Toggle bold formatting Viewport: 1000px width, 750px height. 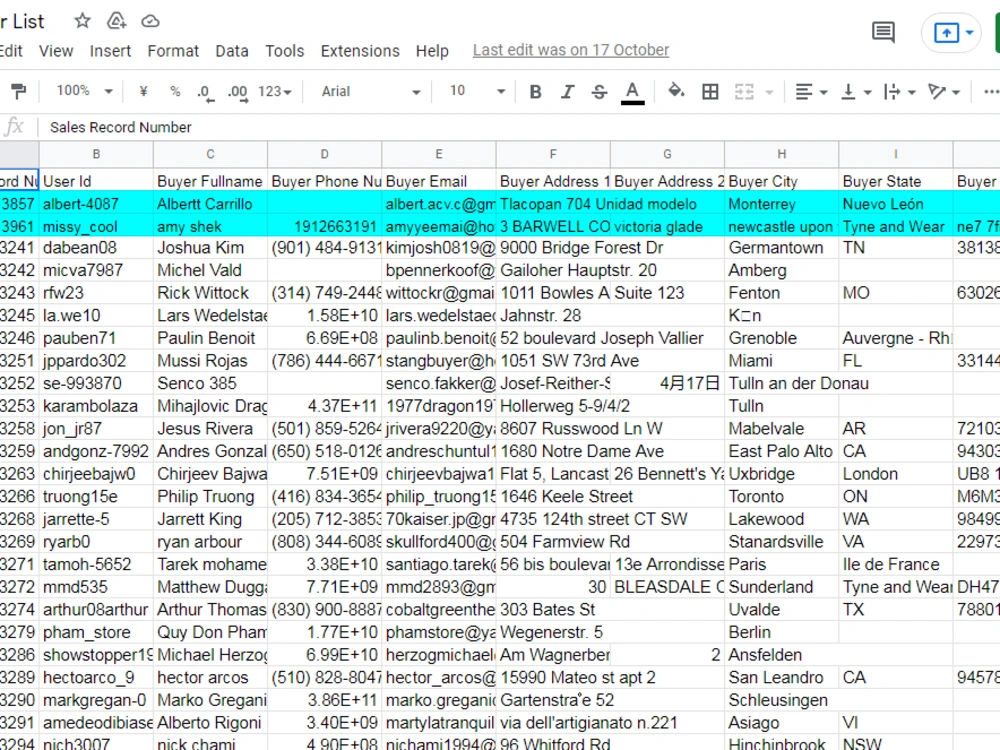point(536,92)
